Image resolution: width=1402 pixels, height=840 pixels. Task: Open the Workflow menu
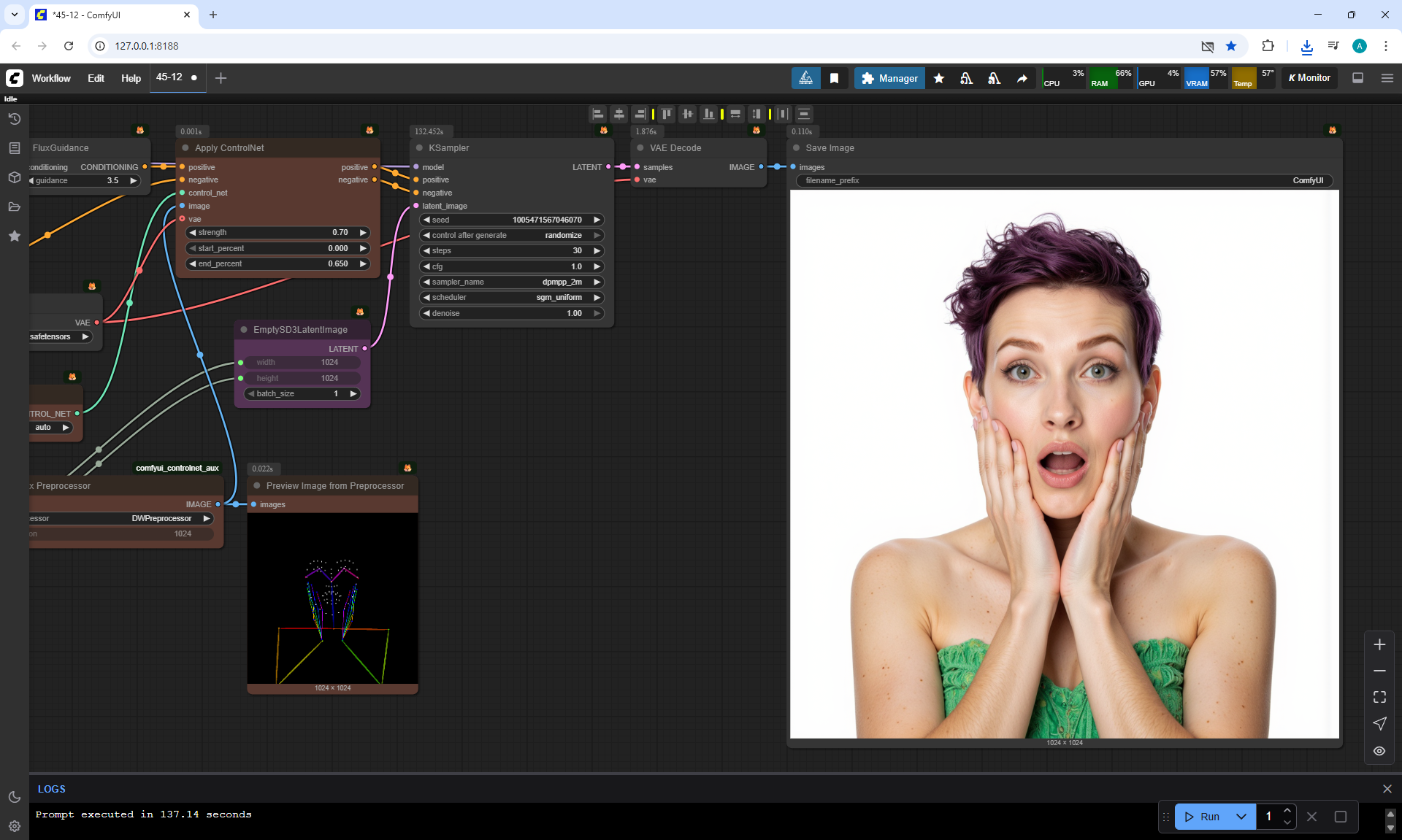coord(51,78)
